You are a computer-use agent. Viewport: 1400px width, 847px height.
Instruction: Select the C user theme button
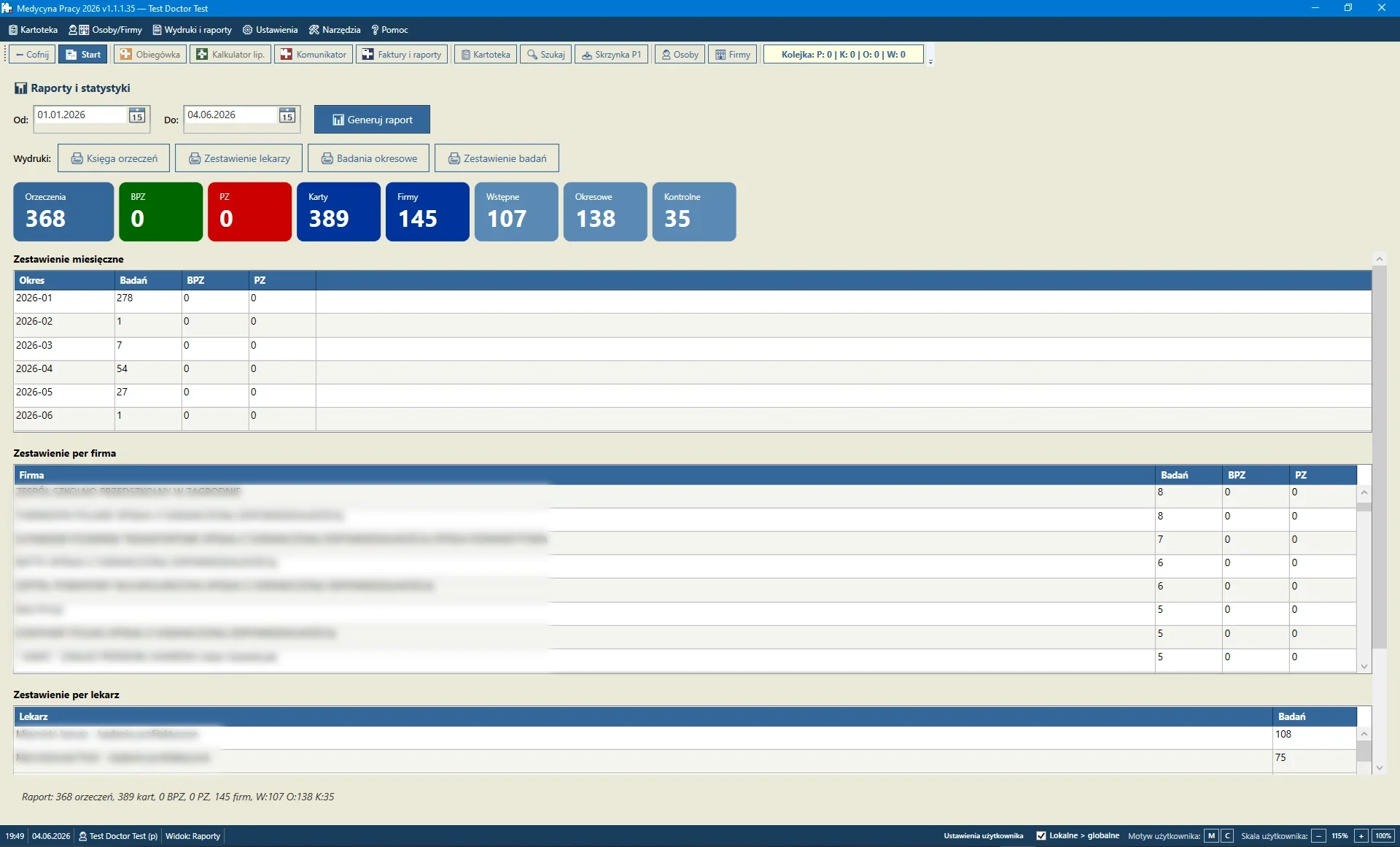(x=1227, y=836)
